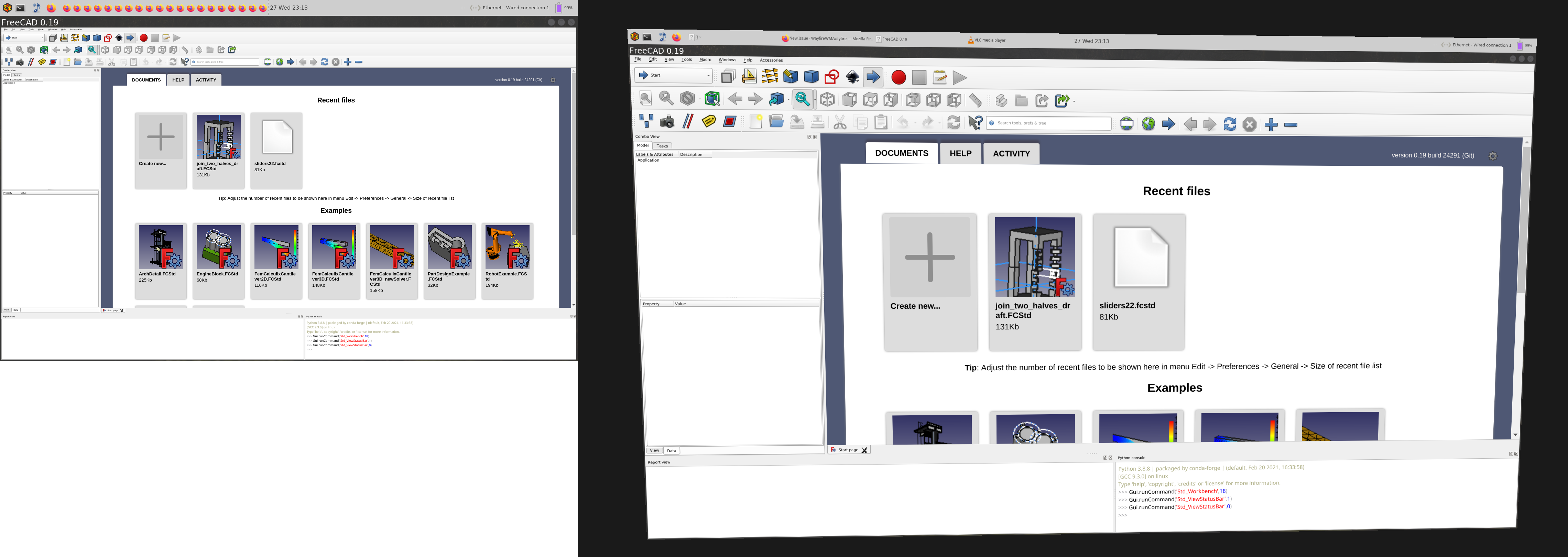The image size is (1568, 557).
Task: Click bounding box selection icon in large view
Action: [711, 98]
